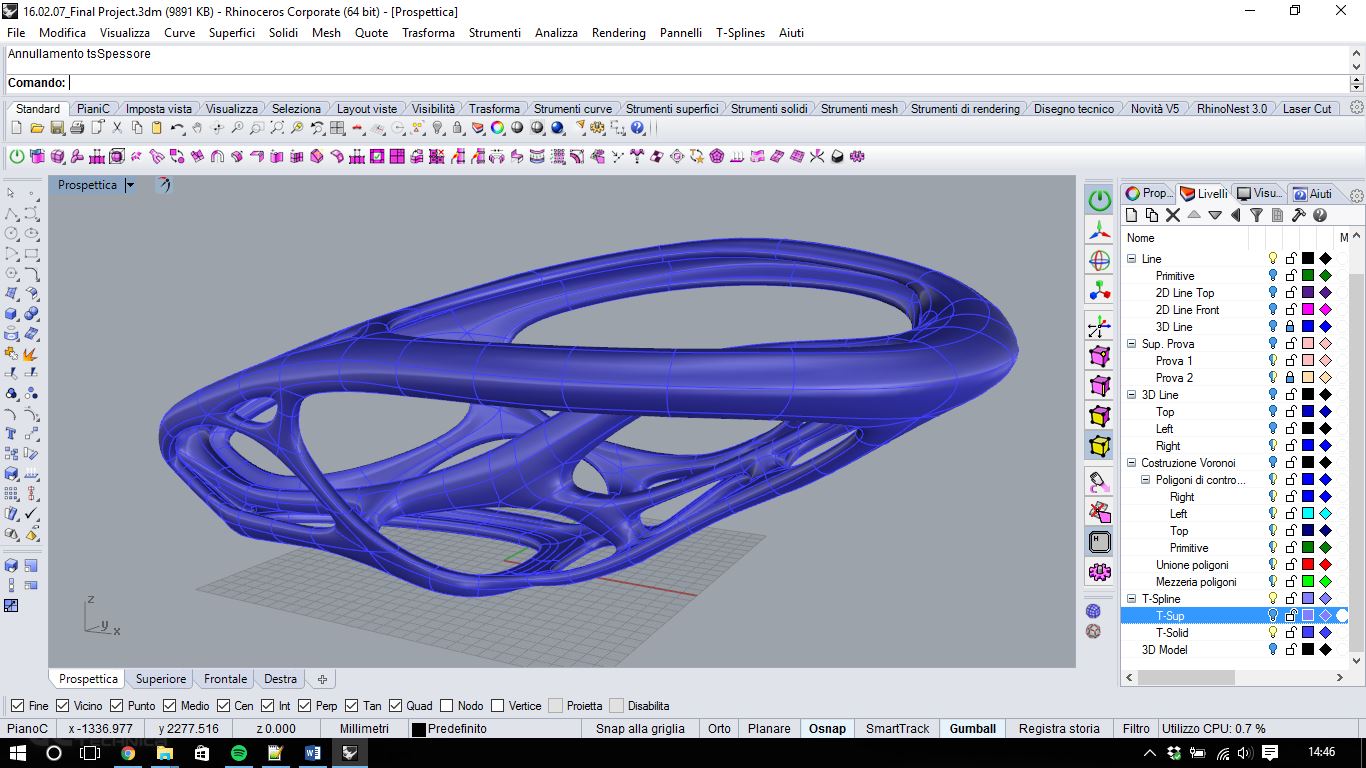Click the Save floppy disk icon

point(57,128)
